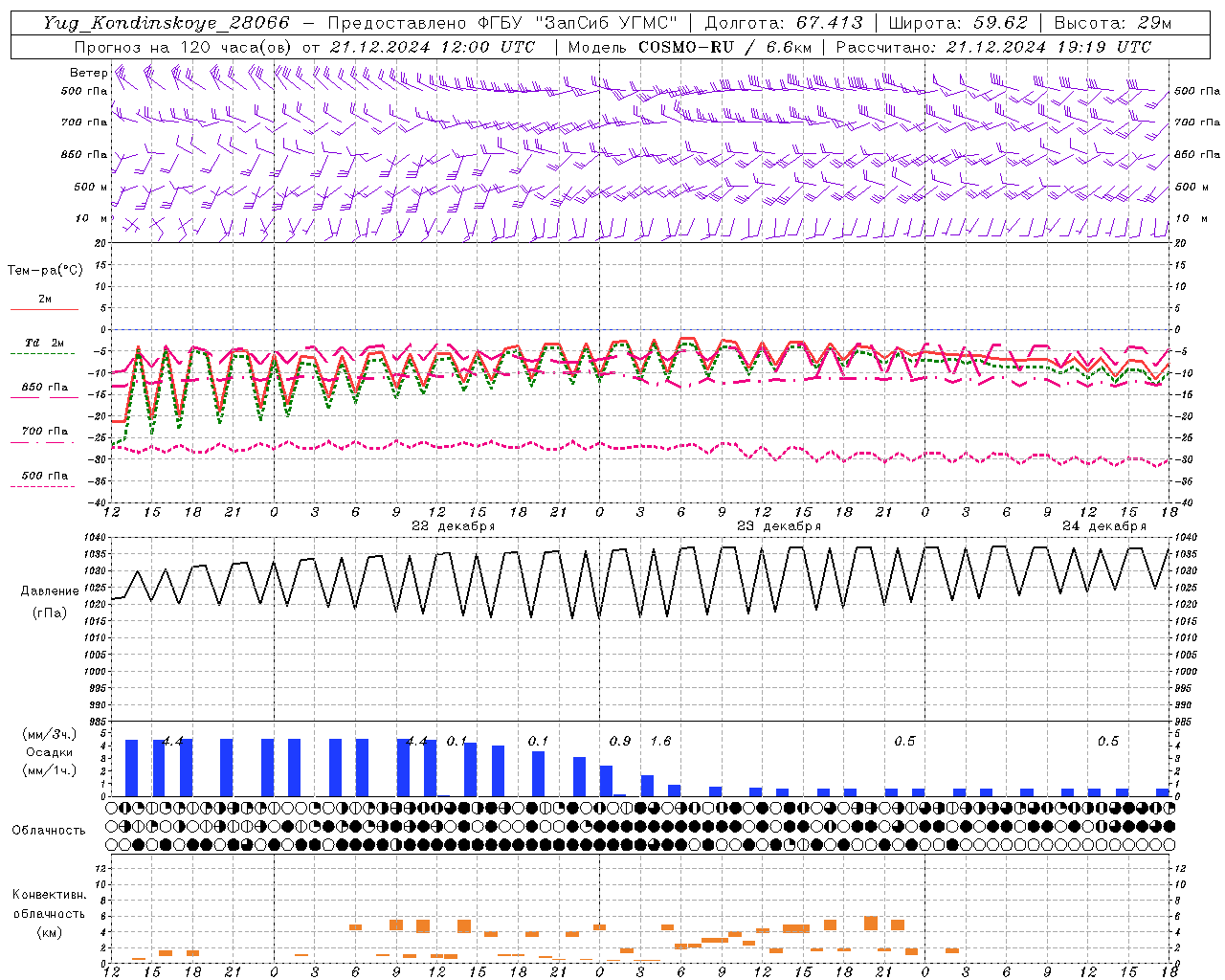Click right pressure axis value 985
This screenshot has width=1225, height=980.
(x=1184, y=722)
